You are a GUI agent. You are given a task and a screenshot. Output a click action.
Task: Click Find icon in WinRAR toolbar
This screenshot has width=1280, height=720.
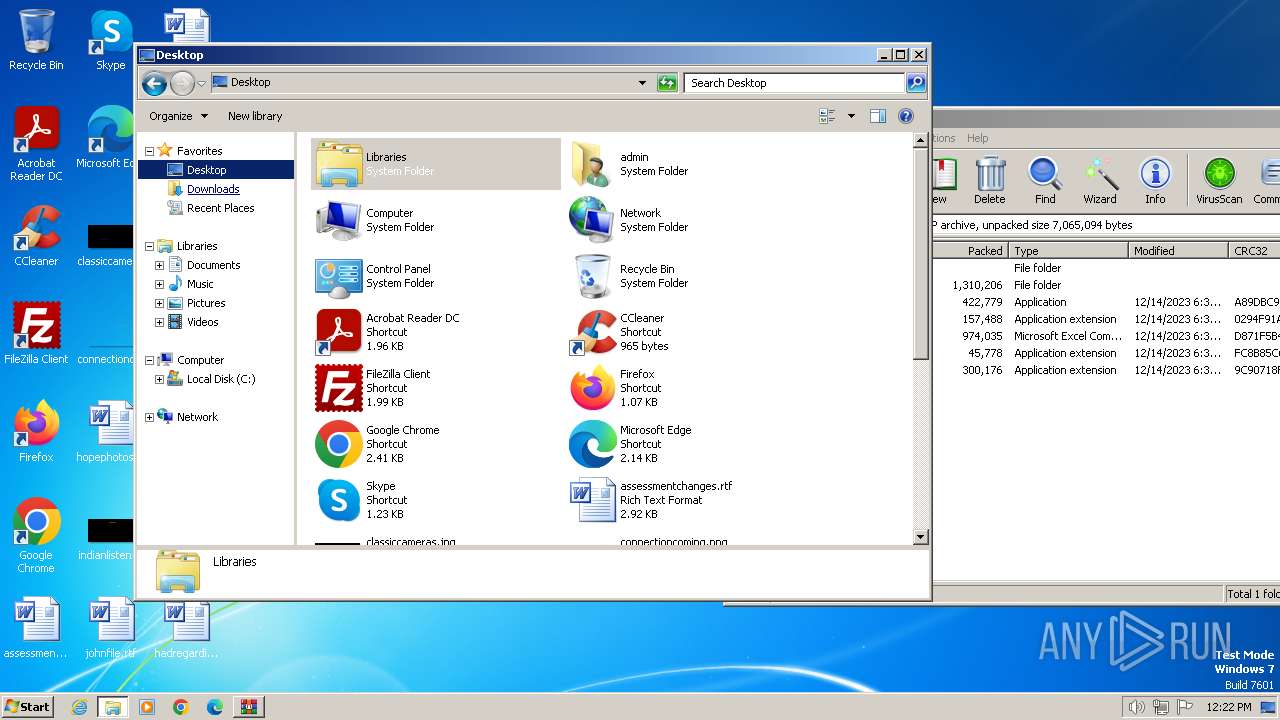[x=1045, y=181]
